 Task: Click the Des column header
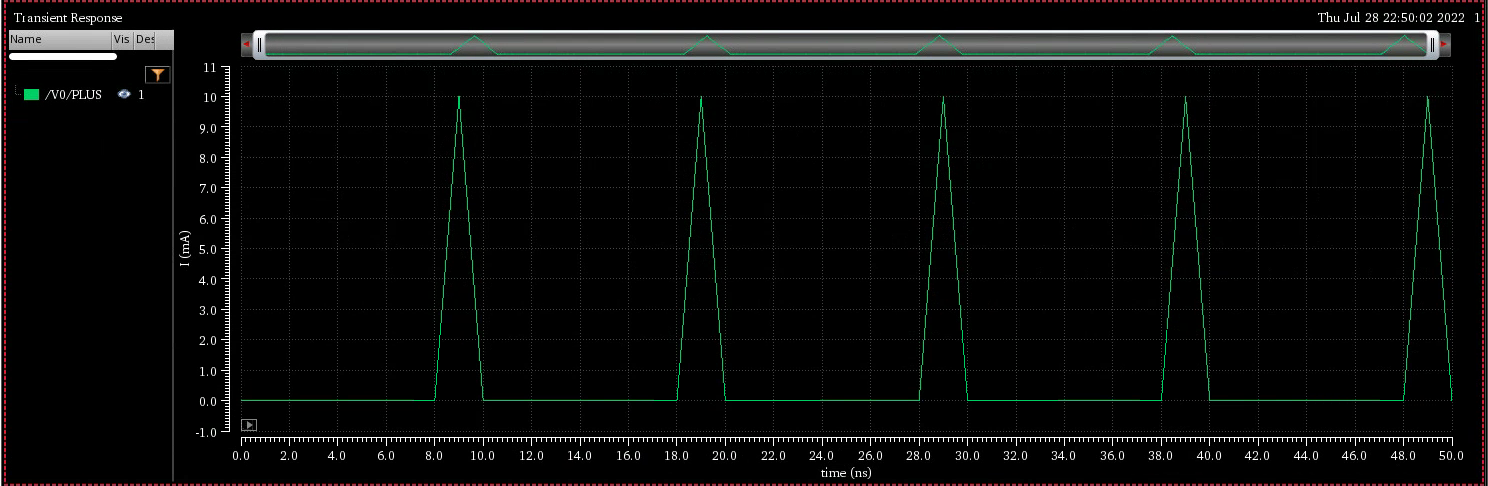click(145, 39)
